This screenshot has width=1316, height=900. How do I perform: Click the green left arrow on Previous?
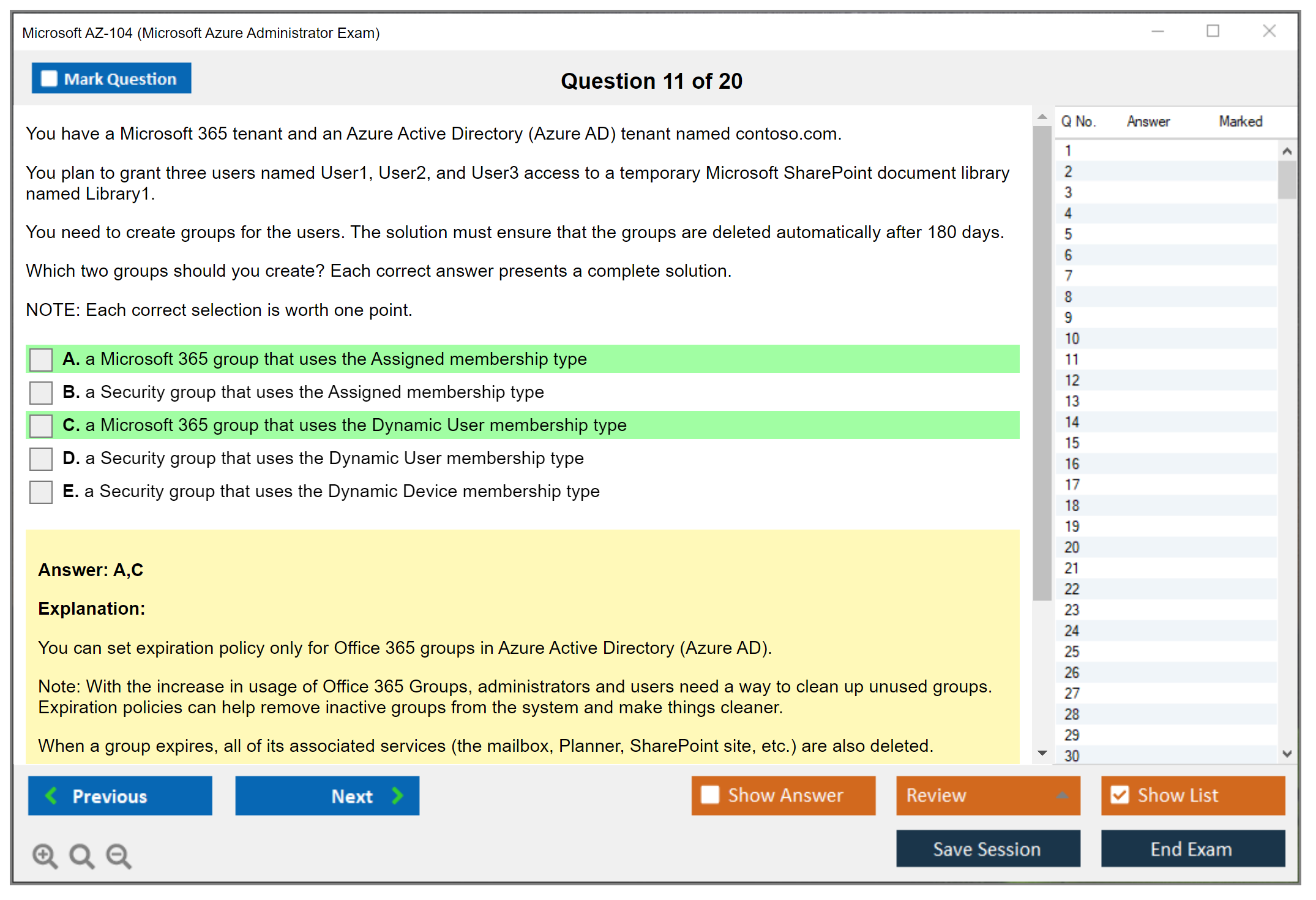pyautogui.click(x=51, y=795)
